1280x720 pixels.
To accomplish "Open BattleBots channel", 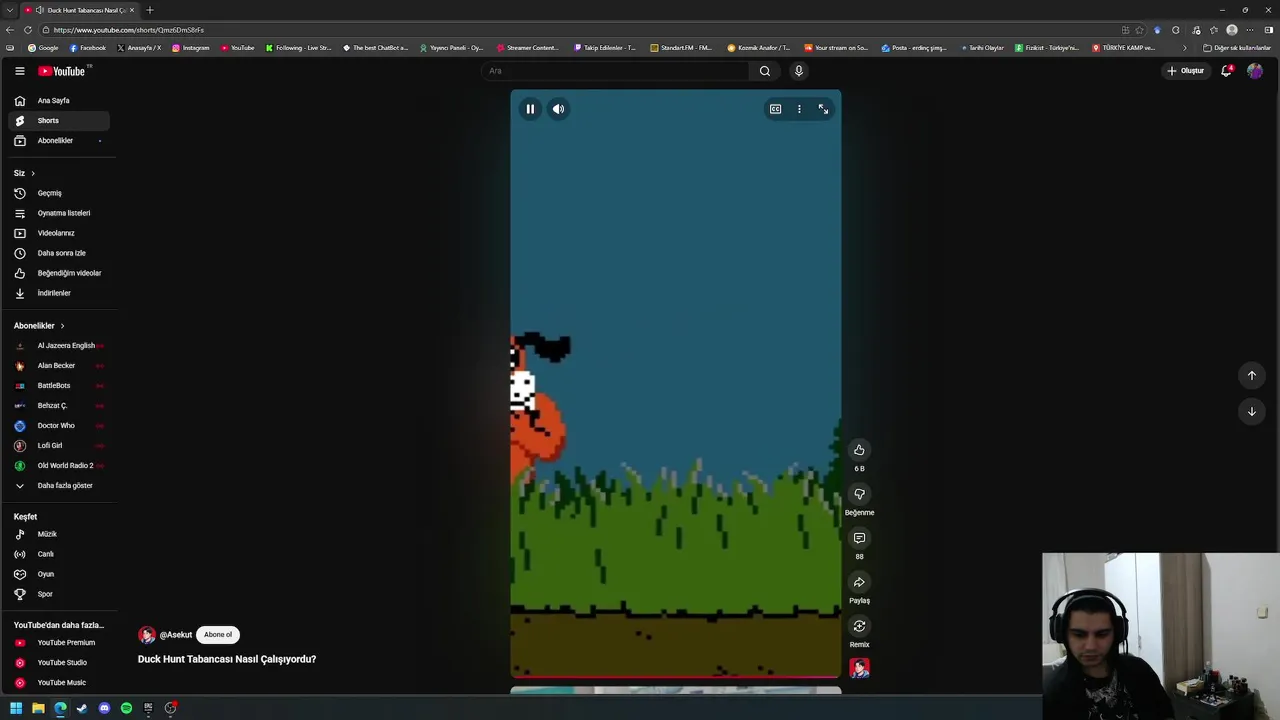I will (59, 386).
